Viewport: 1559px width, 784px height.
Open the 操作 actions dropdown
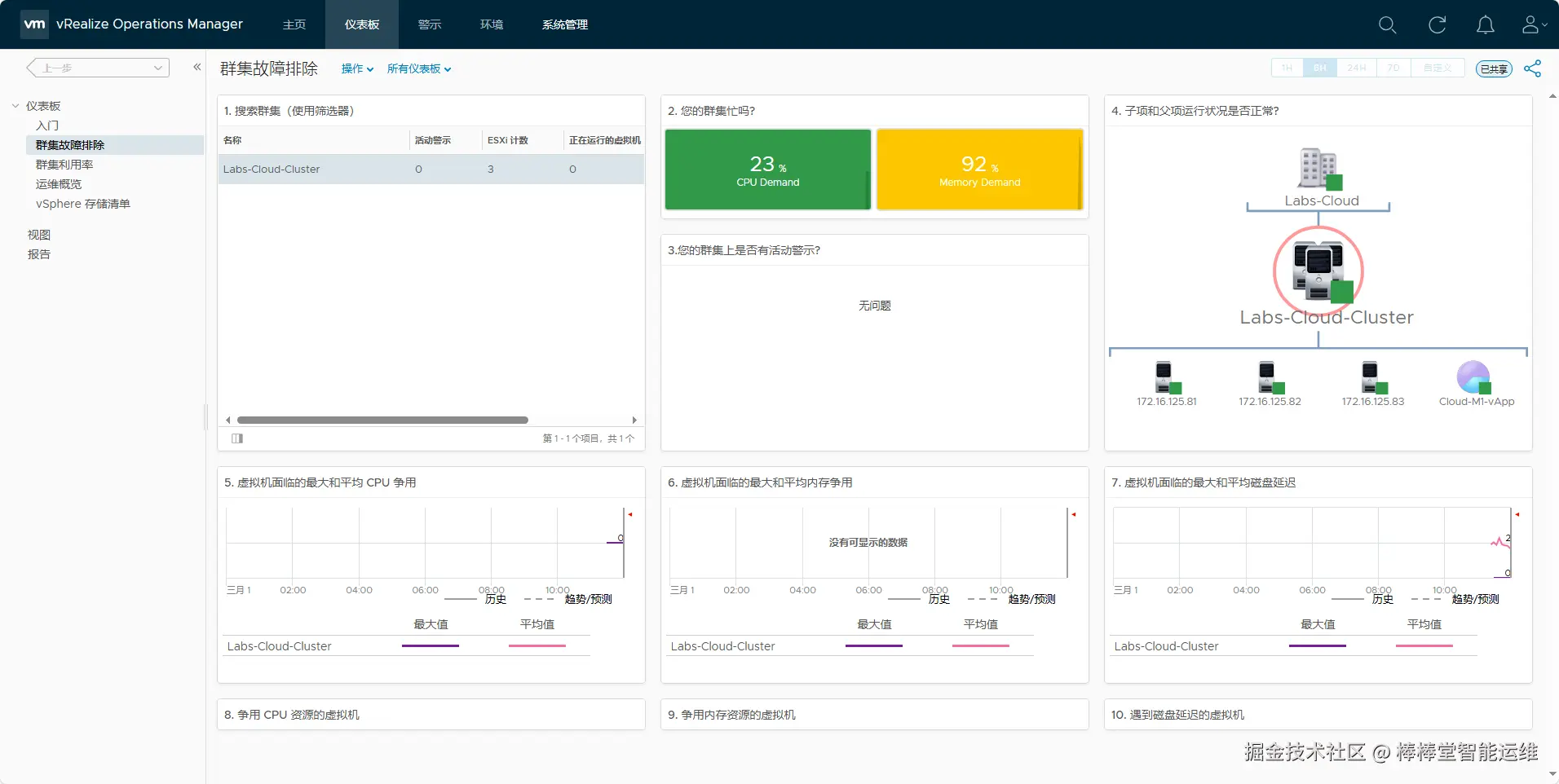[357, 69]
